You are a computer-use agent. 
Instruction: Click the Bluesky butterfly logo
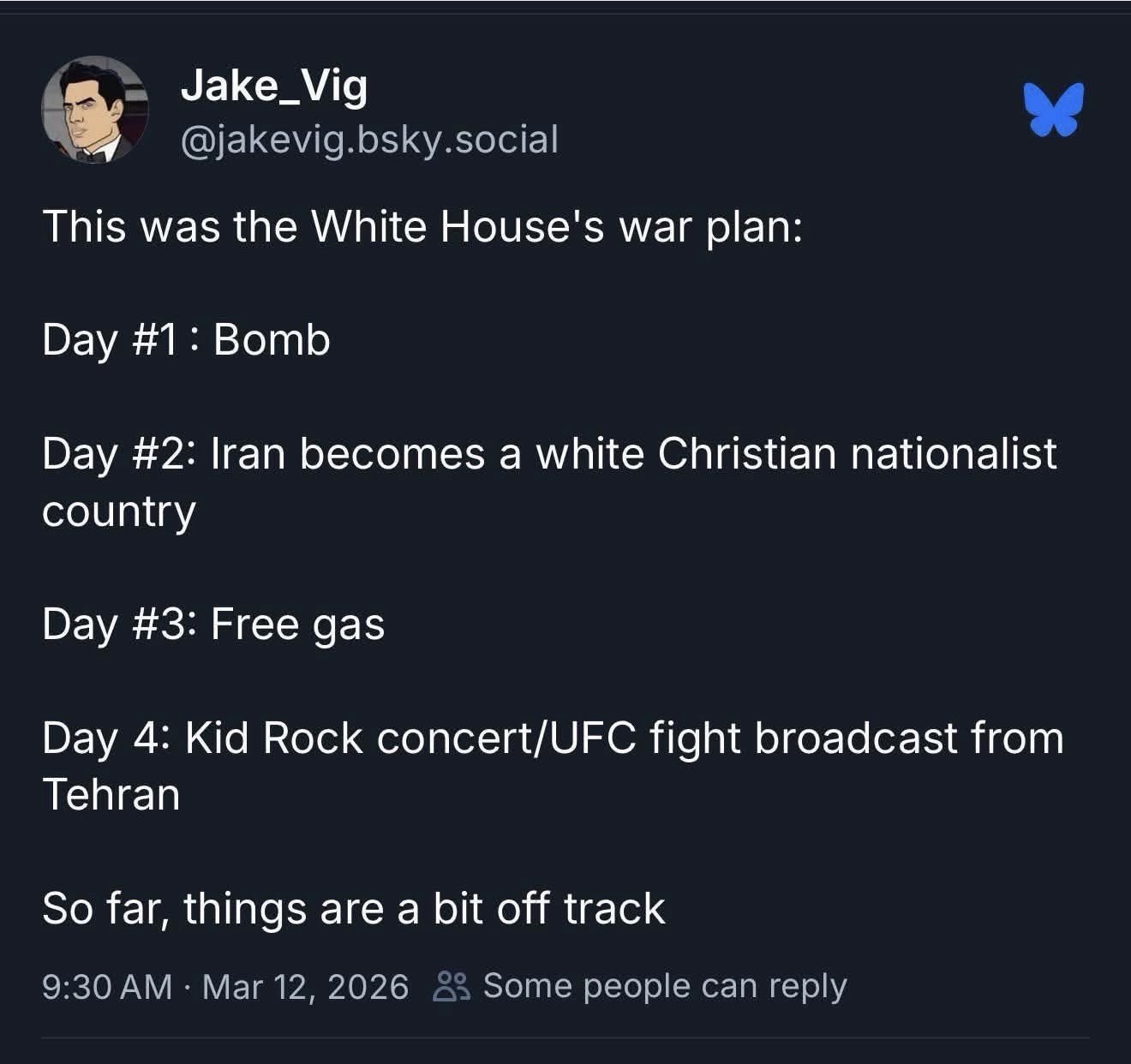pos(1053,109)
